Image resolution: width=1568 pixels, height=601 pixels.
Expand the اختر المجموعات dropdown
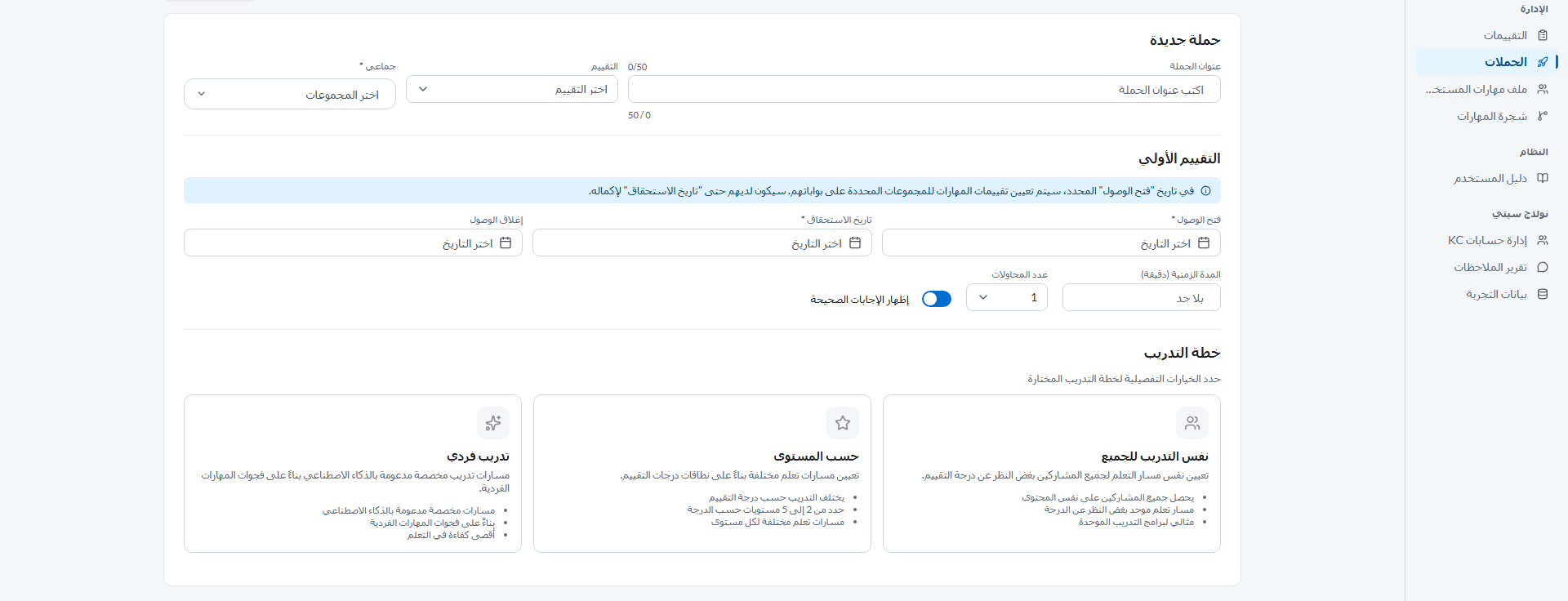290,94
